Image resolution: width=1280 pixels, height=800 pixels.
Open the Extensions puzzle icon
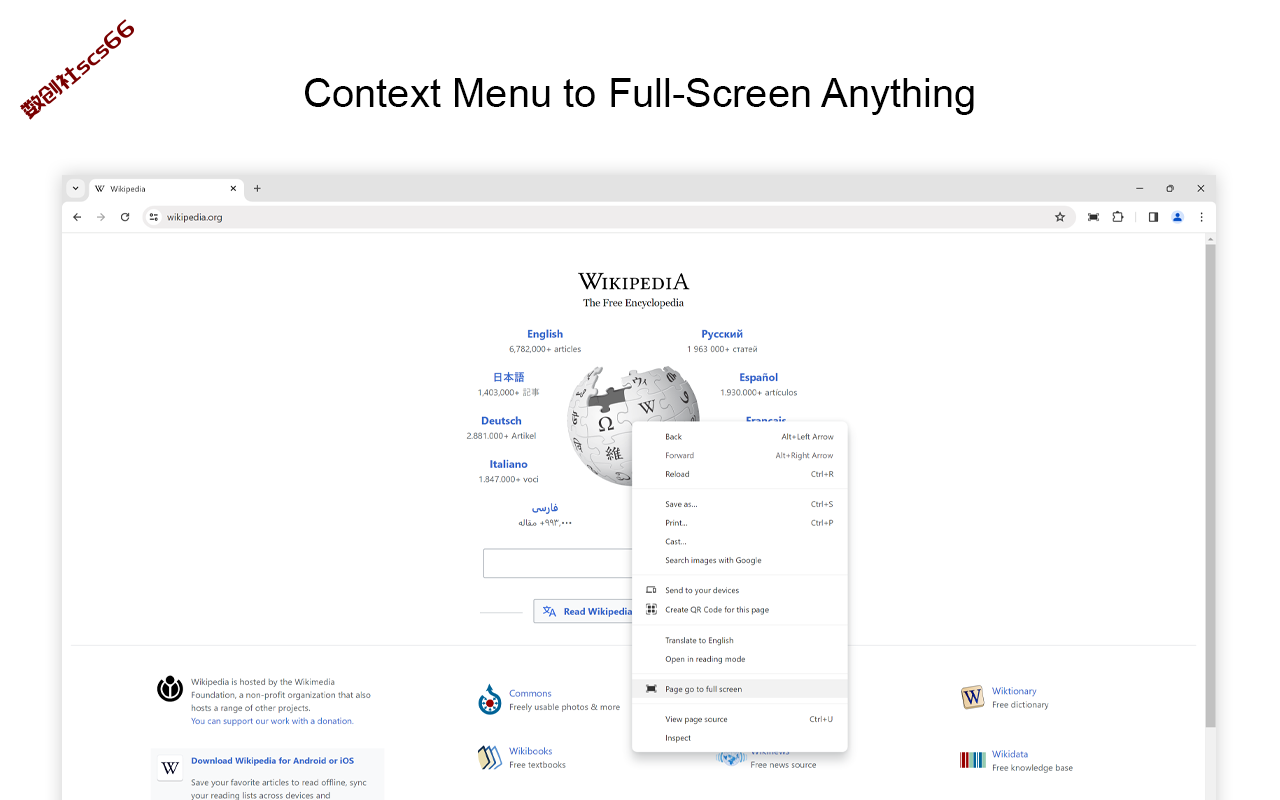[1118, 217]
